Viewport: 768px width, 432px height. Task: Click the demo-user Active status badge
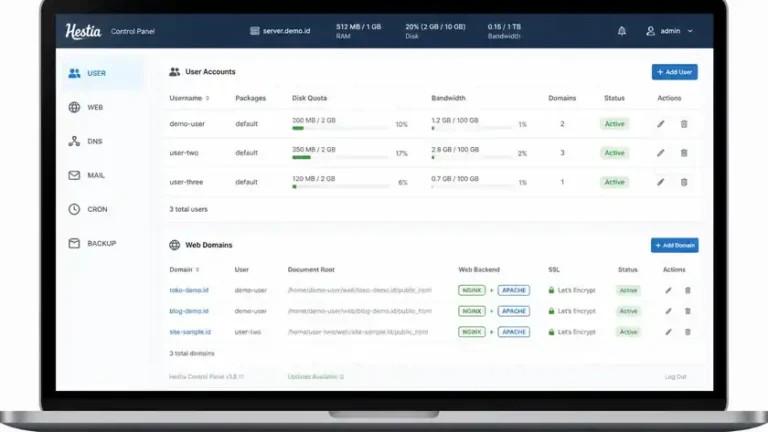tap(614, 124)
